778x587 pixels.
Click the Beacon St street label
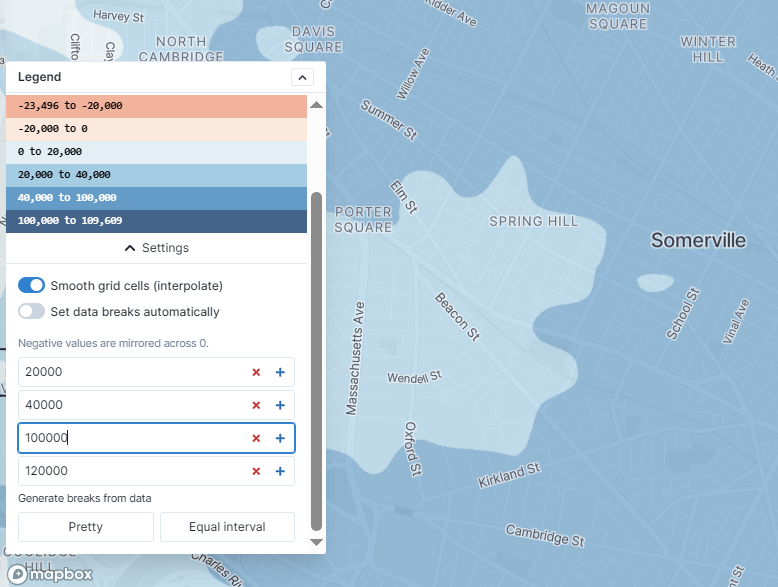[x=457, y=317]
